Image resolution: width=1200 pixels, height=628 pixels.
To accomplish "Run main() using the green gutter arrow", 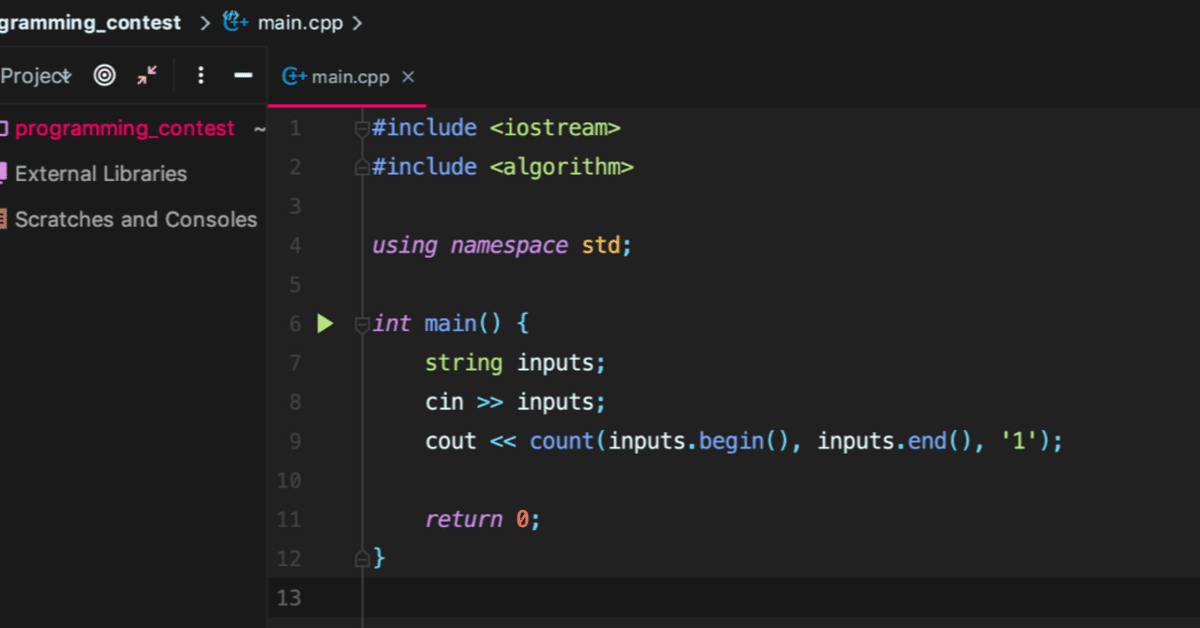I will (x=325, y=323).
